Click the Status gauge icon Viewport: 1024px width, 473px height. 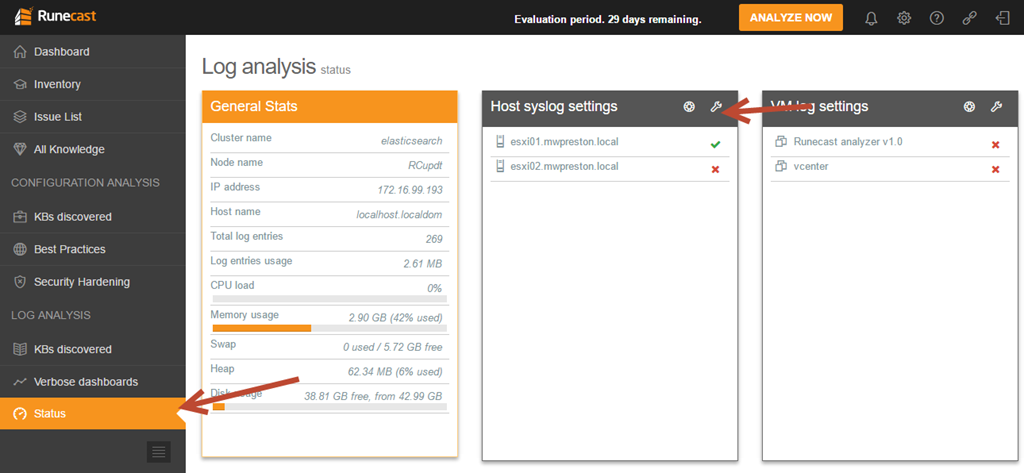(20, 414)
